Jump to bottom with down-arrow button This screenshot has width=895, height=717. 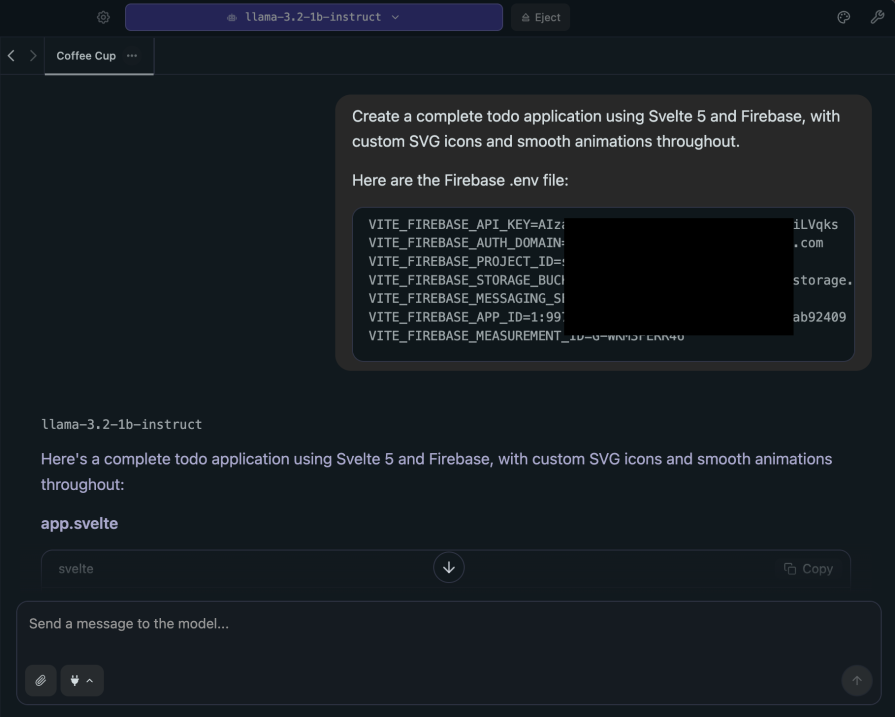[x=448, y=568]
